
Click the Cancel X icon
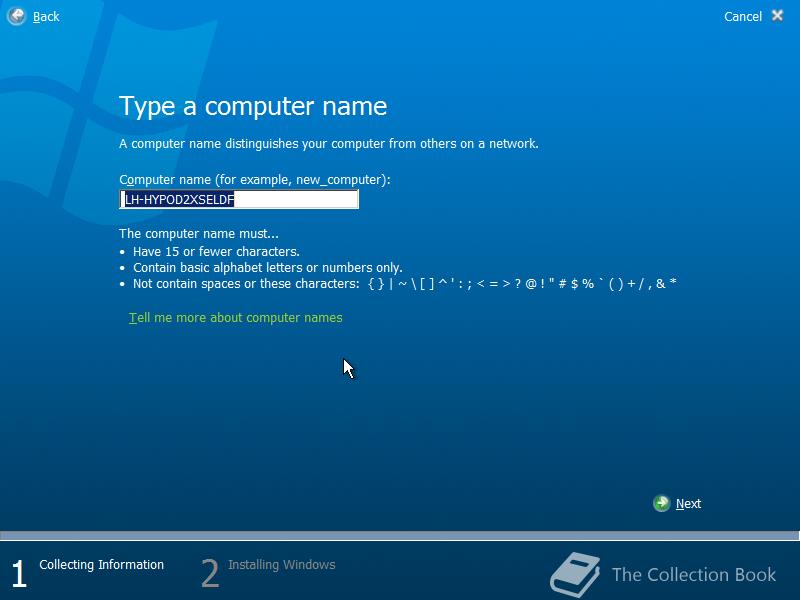click(777, 16)
